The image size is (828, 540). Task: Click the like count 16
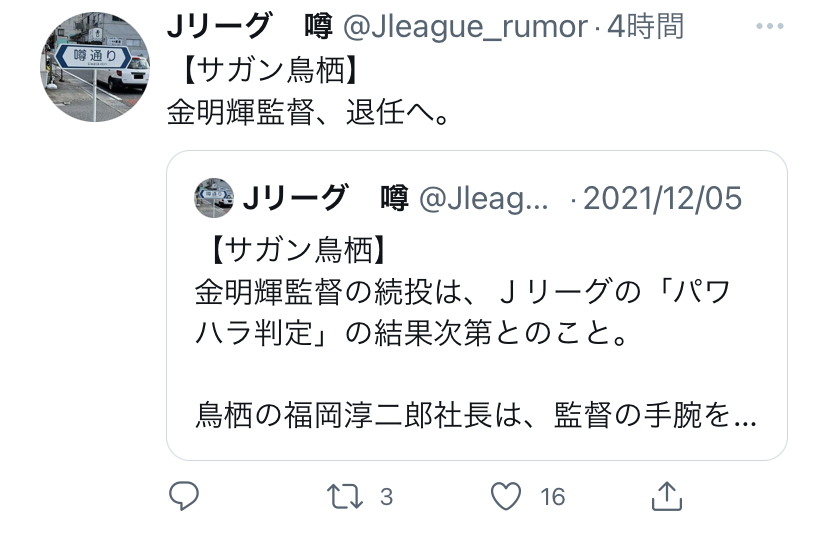[x=552, y=497]
